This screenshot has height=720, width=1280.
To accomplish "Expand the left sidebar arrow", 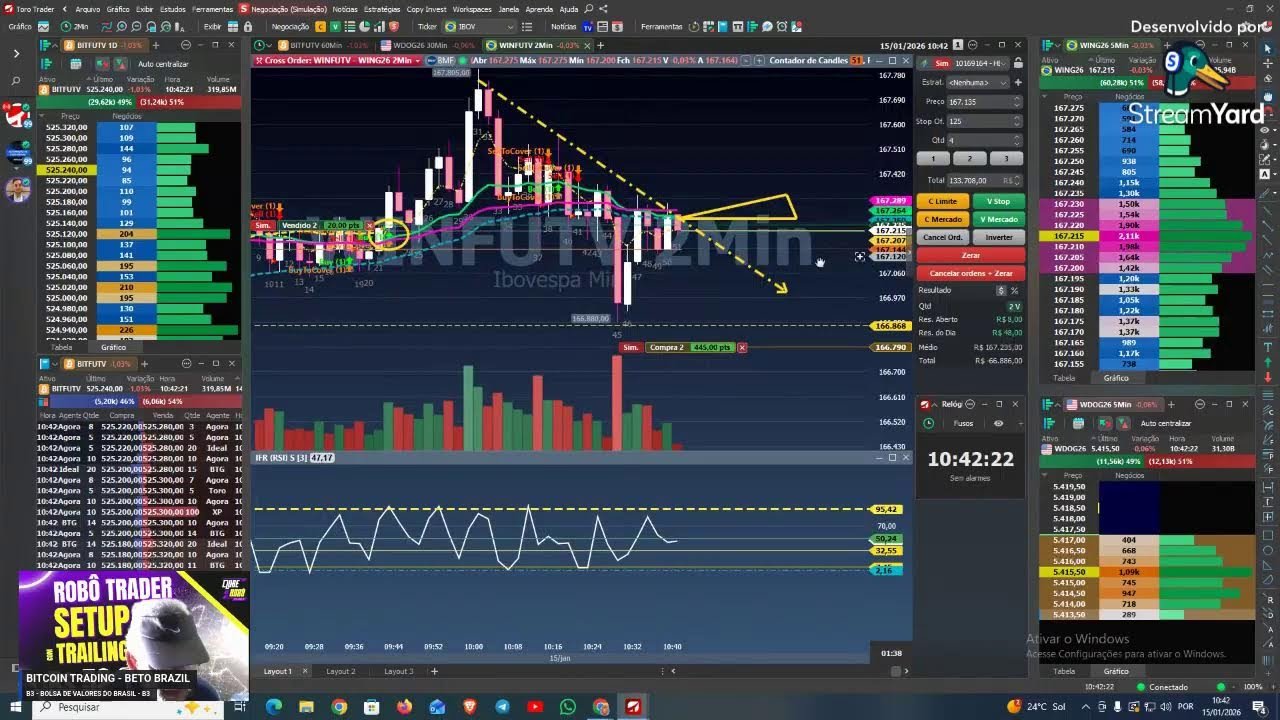I will tap(17, 54).
